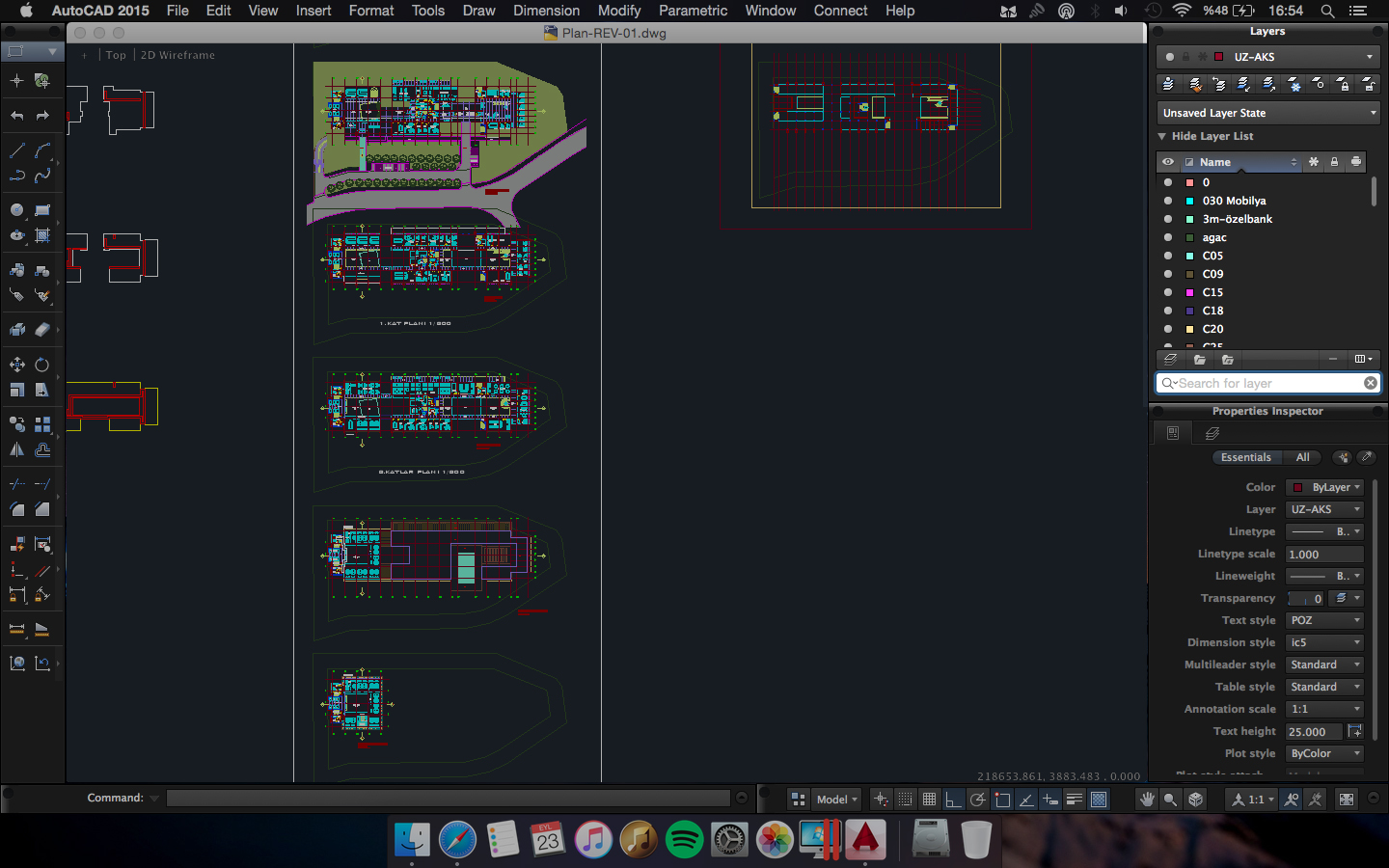Switch to Essentials properties view

pyautogui.click(x=1246, y=457)
